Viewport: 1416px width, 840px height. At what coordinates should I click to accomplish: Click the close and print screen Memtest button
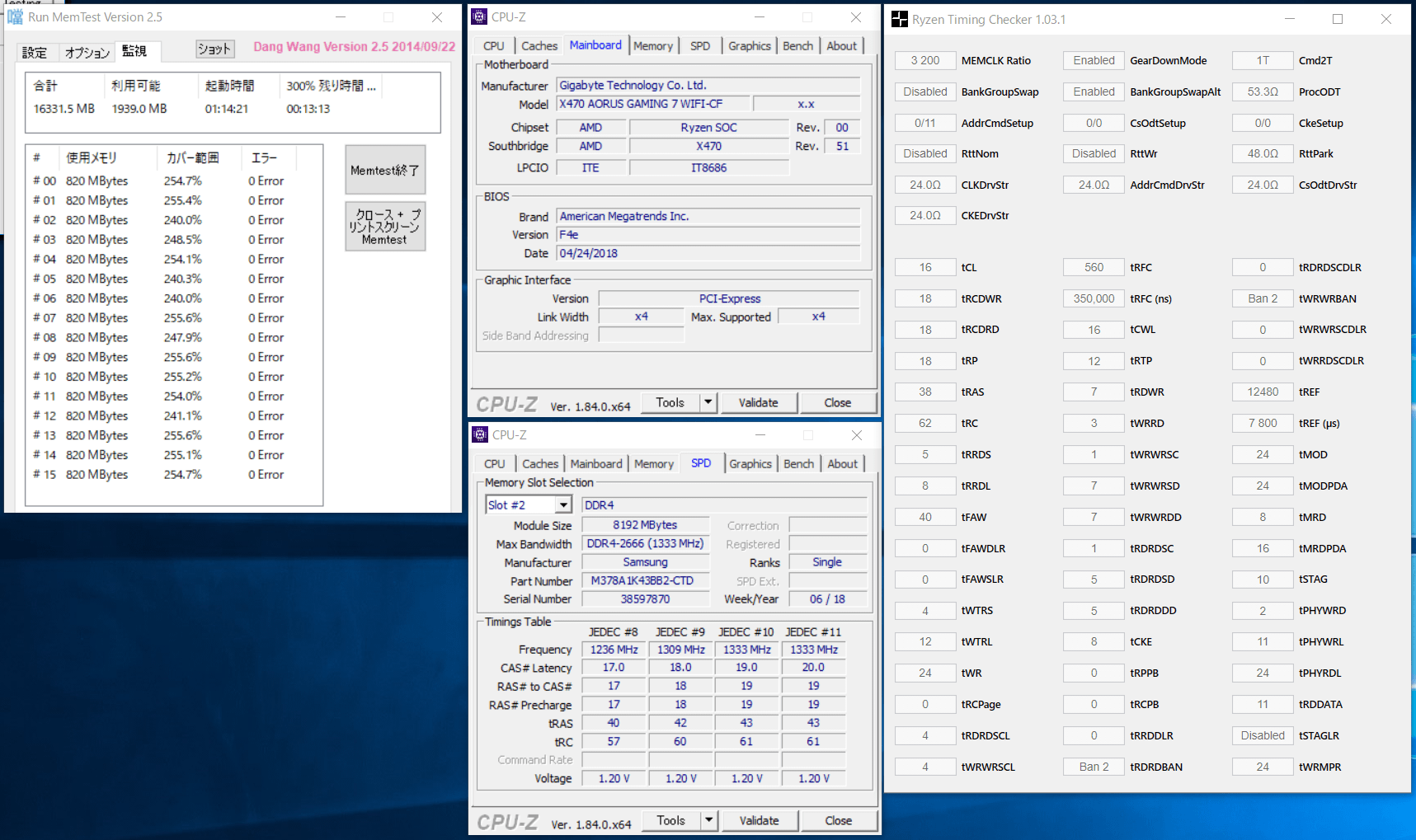(x=385, y=227)
